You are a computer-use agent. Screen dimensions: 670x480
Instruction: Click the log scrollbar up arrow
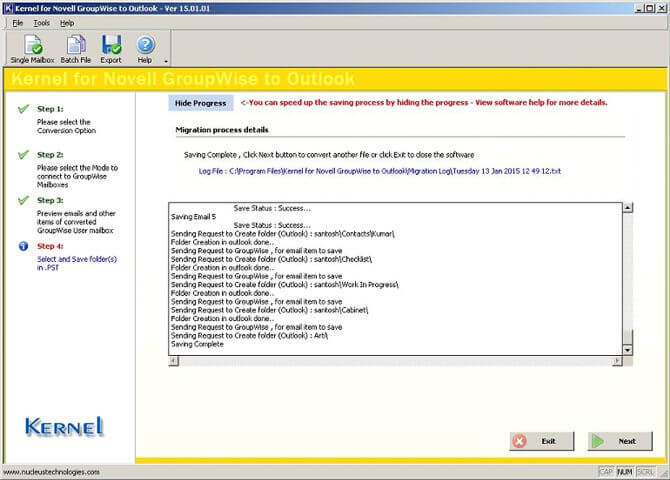click(x=627, y=208)
